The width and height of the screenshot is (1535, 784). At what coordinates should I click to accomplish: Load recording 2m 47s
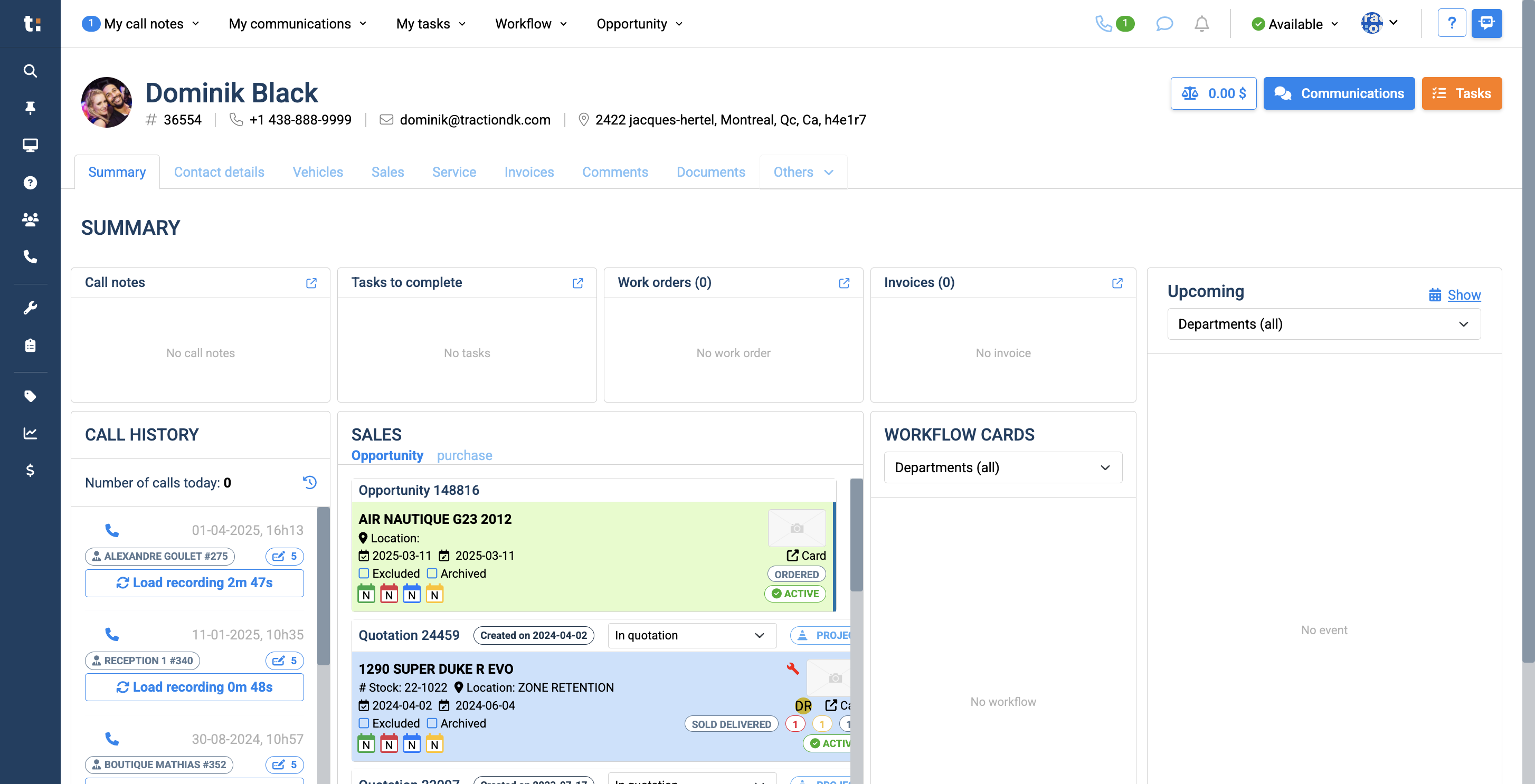[x=194, y=582]
